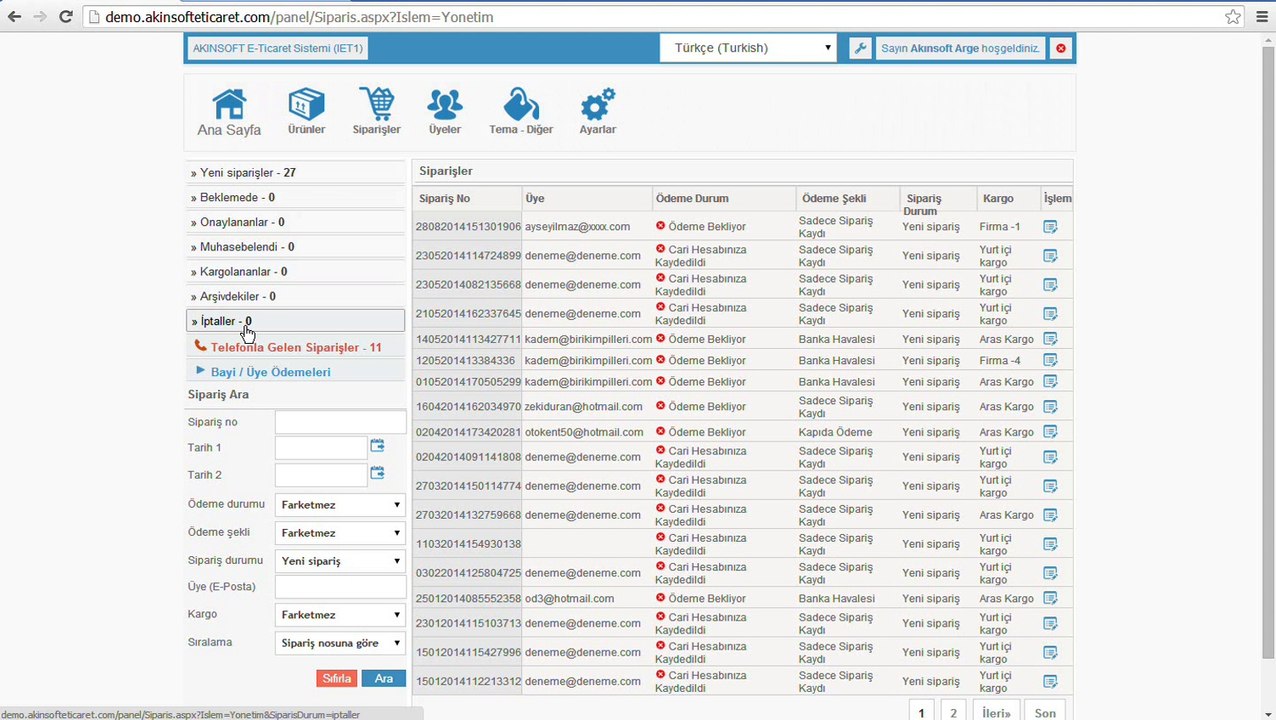Click the red Sıfırla reset button

click(337, 678)
